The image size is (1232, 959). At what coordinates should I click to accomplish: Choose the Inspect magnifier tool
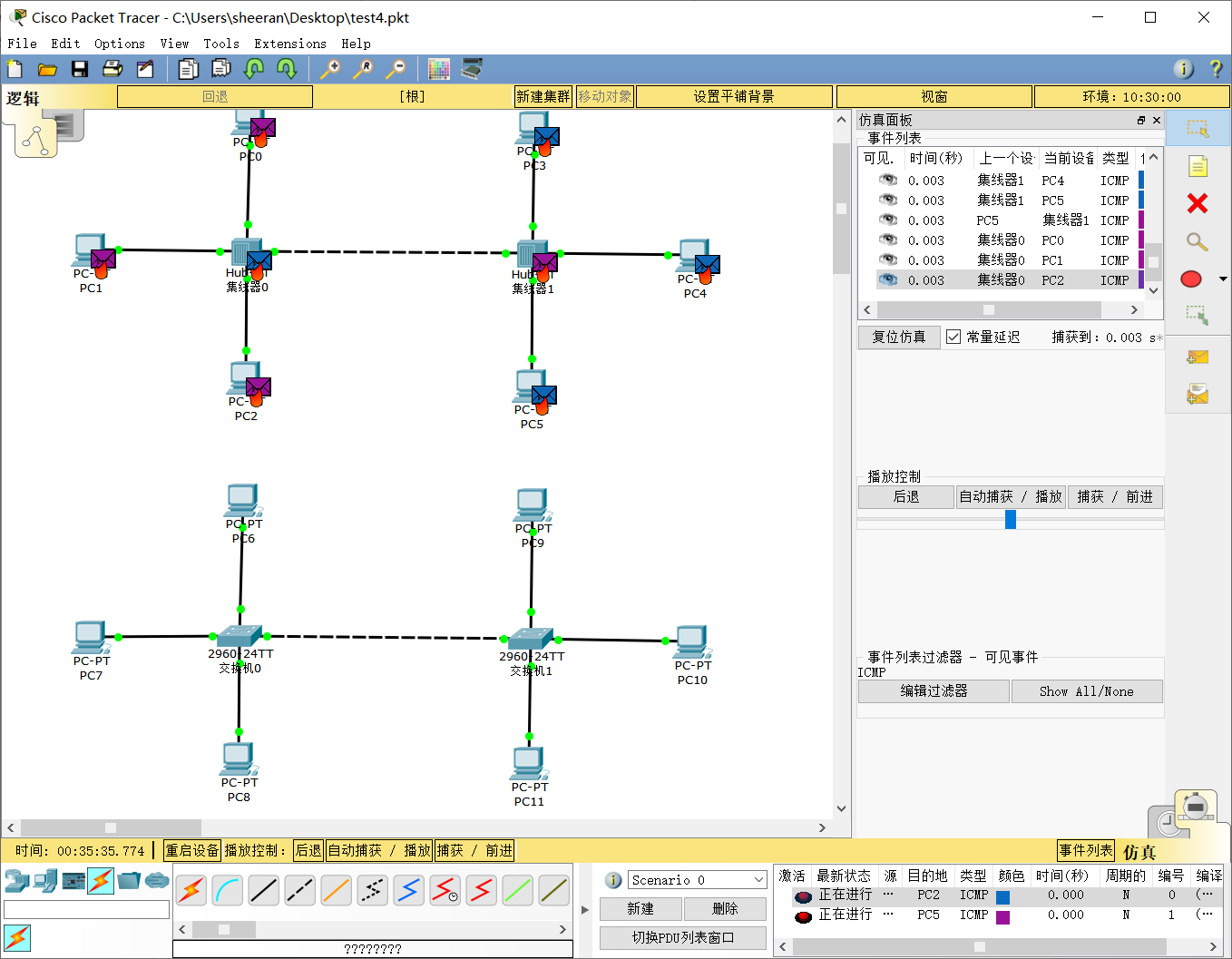[x=1198, y=241]
